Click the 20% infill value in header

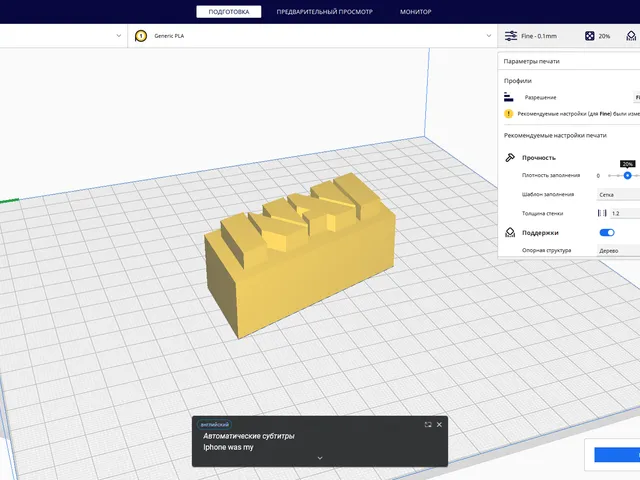[604, 36]
